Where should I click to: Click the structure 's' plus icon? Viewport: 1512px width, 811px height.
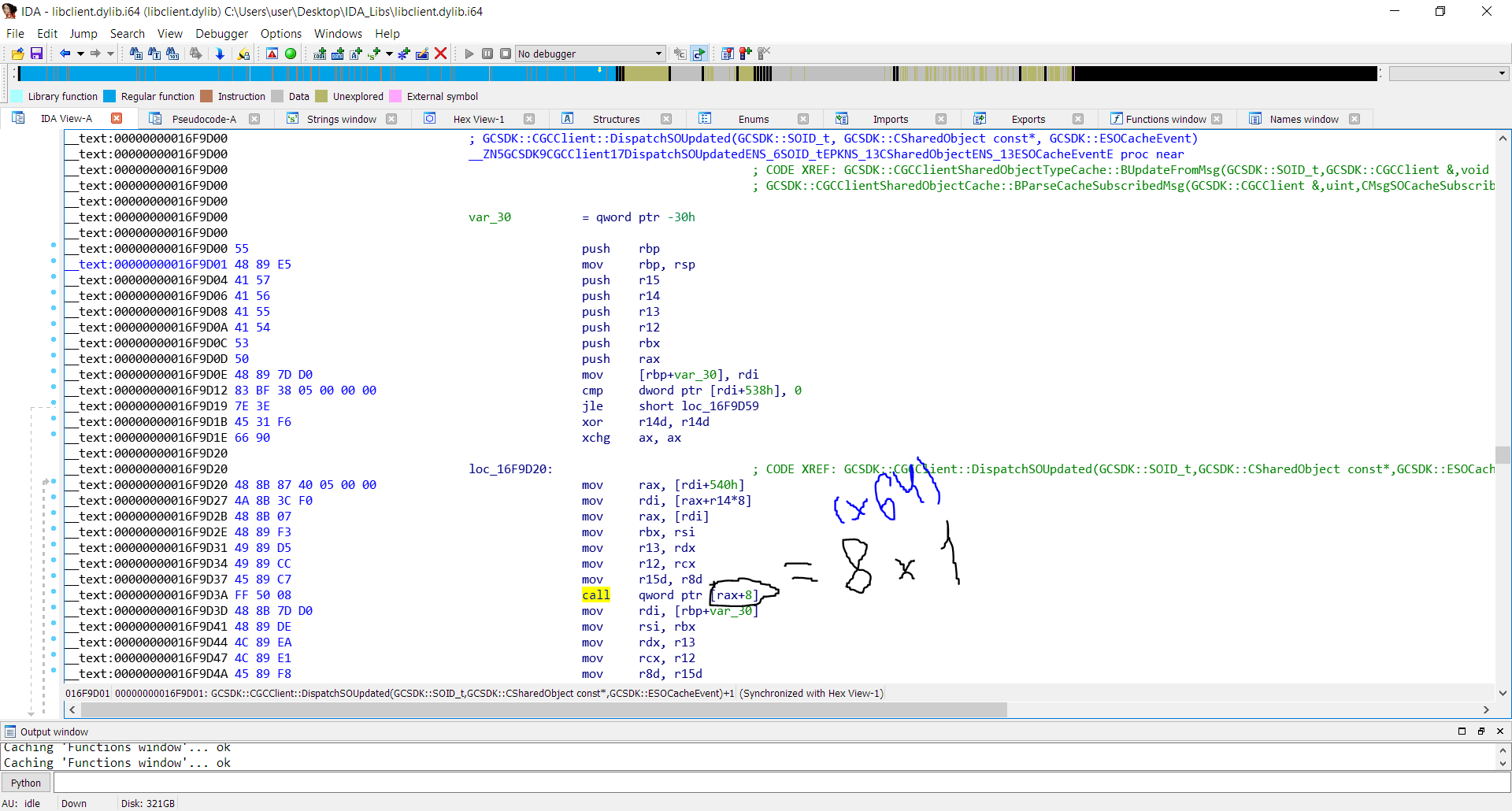coord(374,54)
